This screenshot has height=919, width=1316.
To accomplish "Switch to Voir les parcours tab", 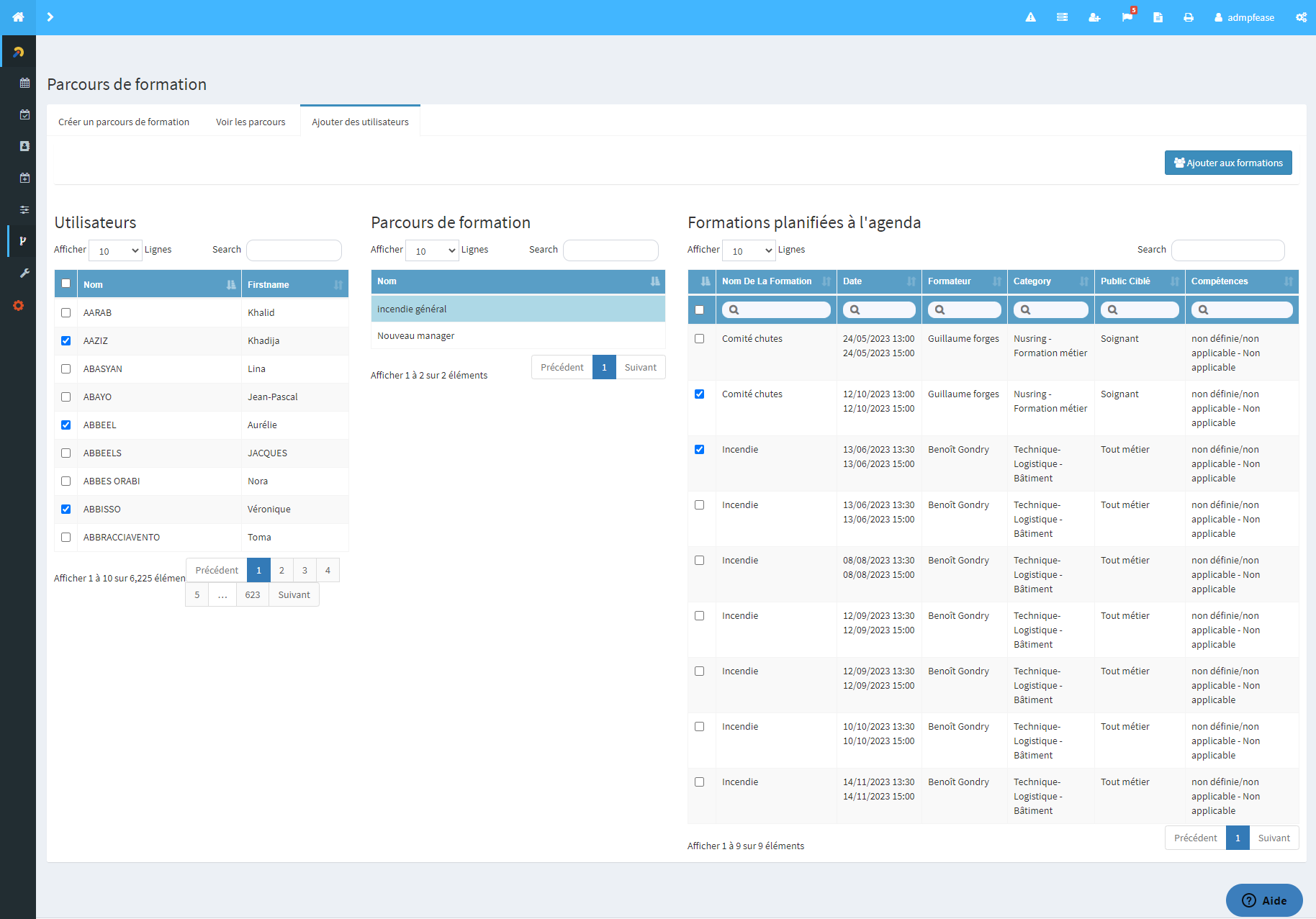I will pyautogui.click(x=251, y=122).
